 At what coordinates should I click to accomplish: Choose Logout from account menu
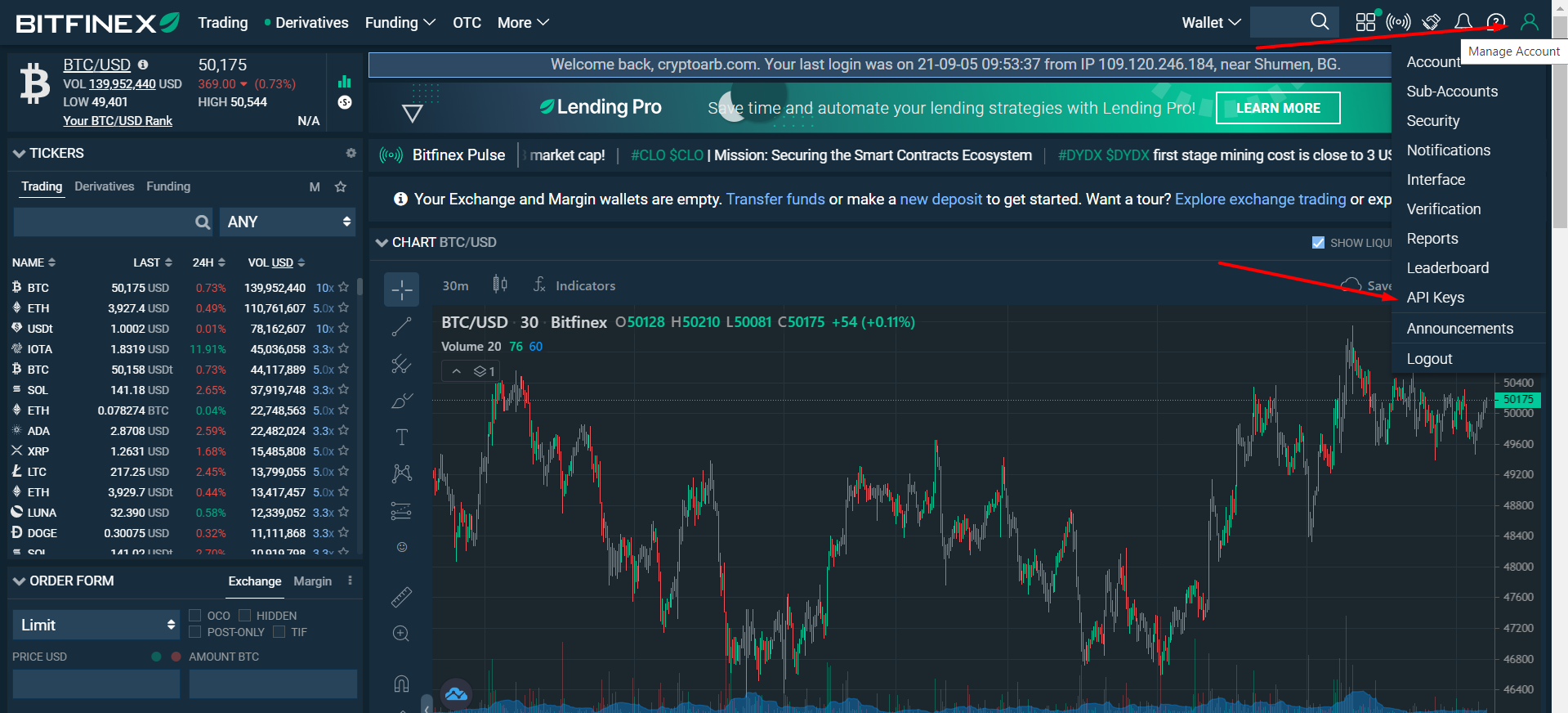point(1429,359)
